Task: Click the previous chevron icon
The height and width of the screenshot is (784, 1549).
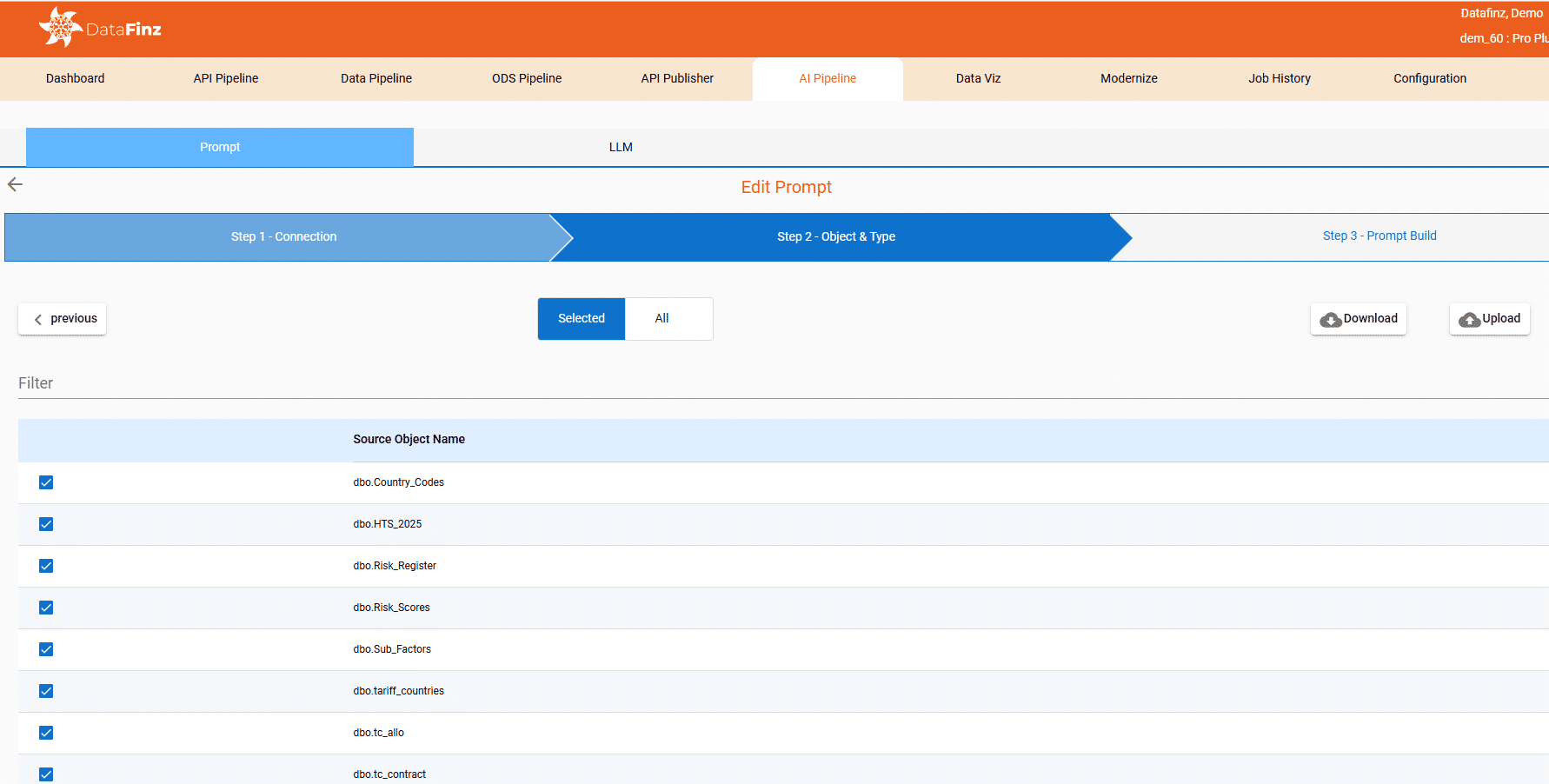Action: pos(38,320)
